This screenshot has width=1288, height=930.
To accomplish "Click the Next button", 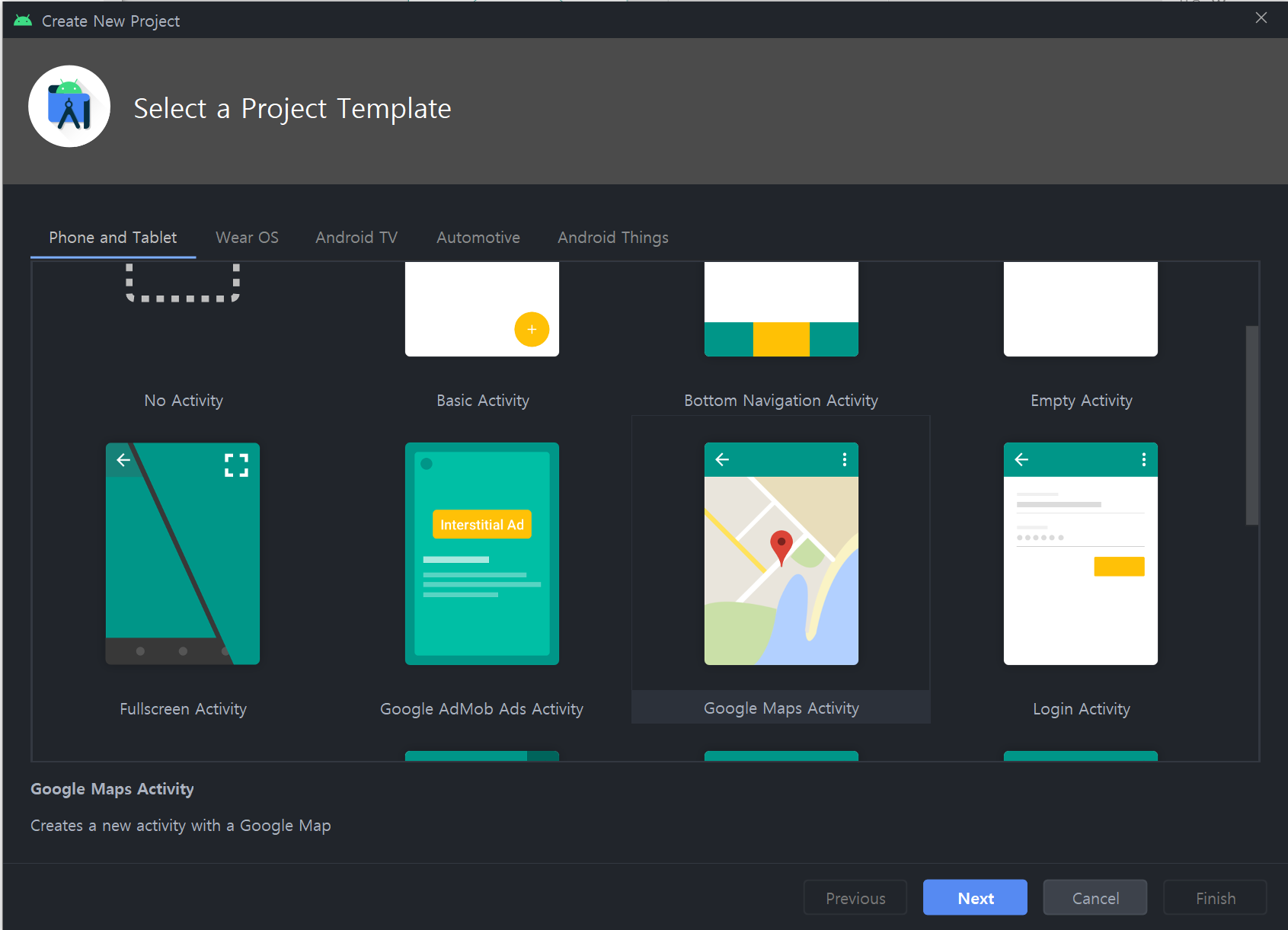I will (x=975, y=898).
